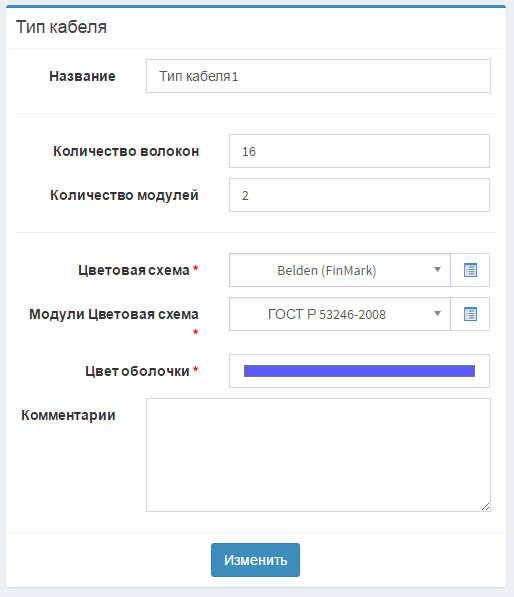Pick the blue Цвет оболочки color swatch
Viewport: 514px width, 597px height.
359,371
